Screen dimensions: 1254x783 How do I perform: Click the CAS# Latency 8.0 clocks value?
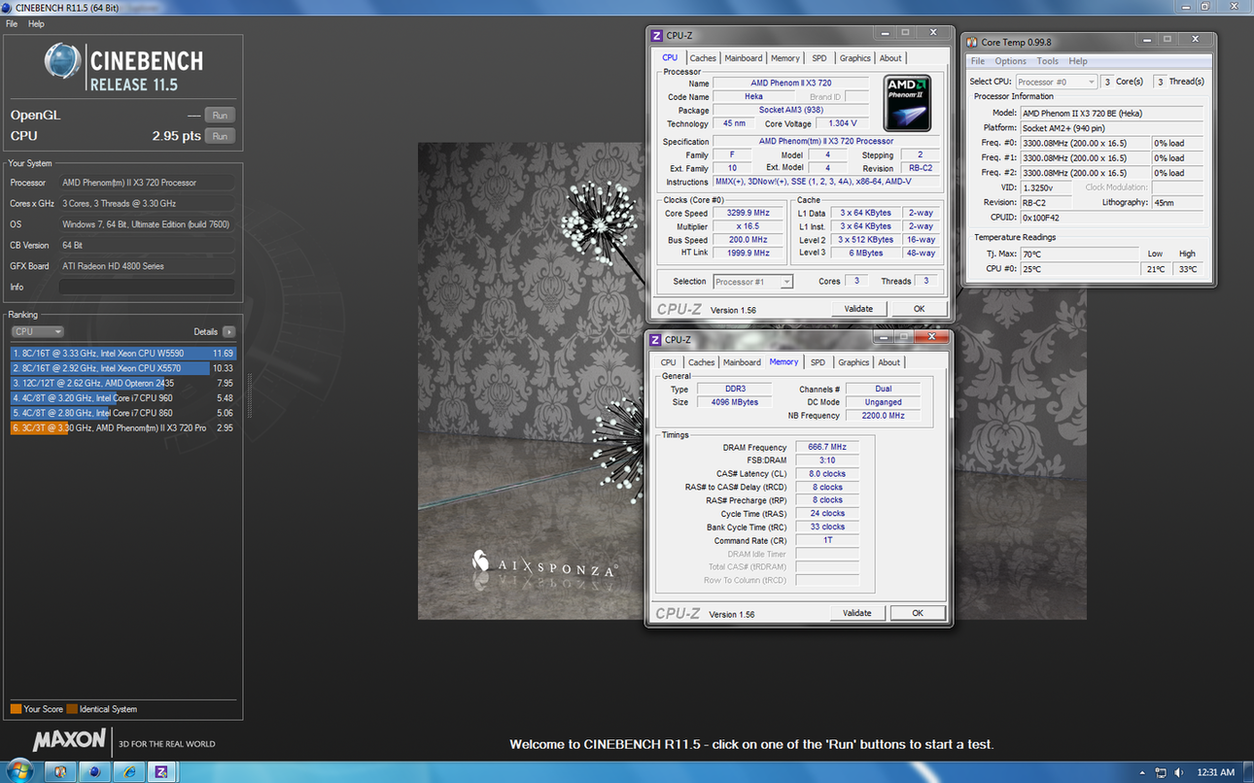[x=827, y=474]
